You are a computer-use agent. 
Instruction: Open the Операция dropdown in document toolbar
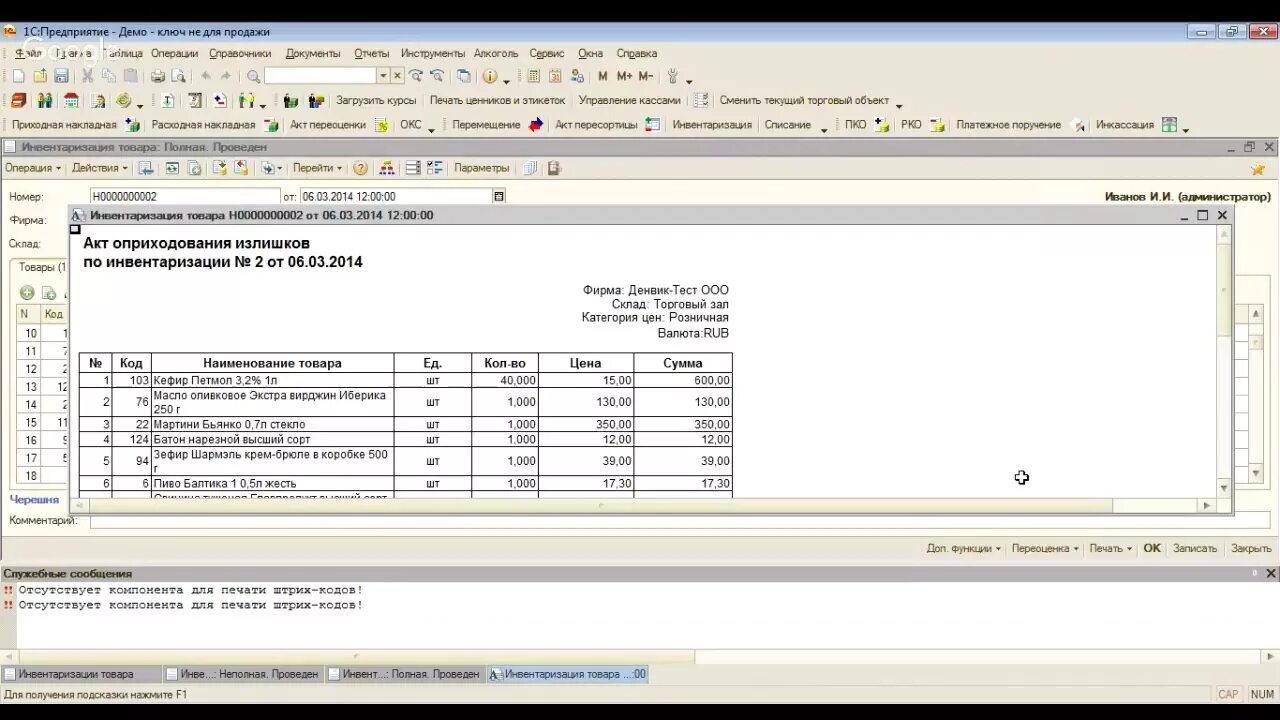point(33,168)
